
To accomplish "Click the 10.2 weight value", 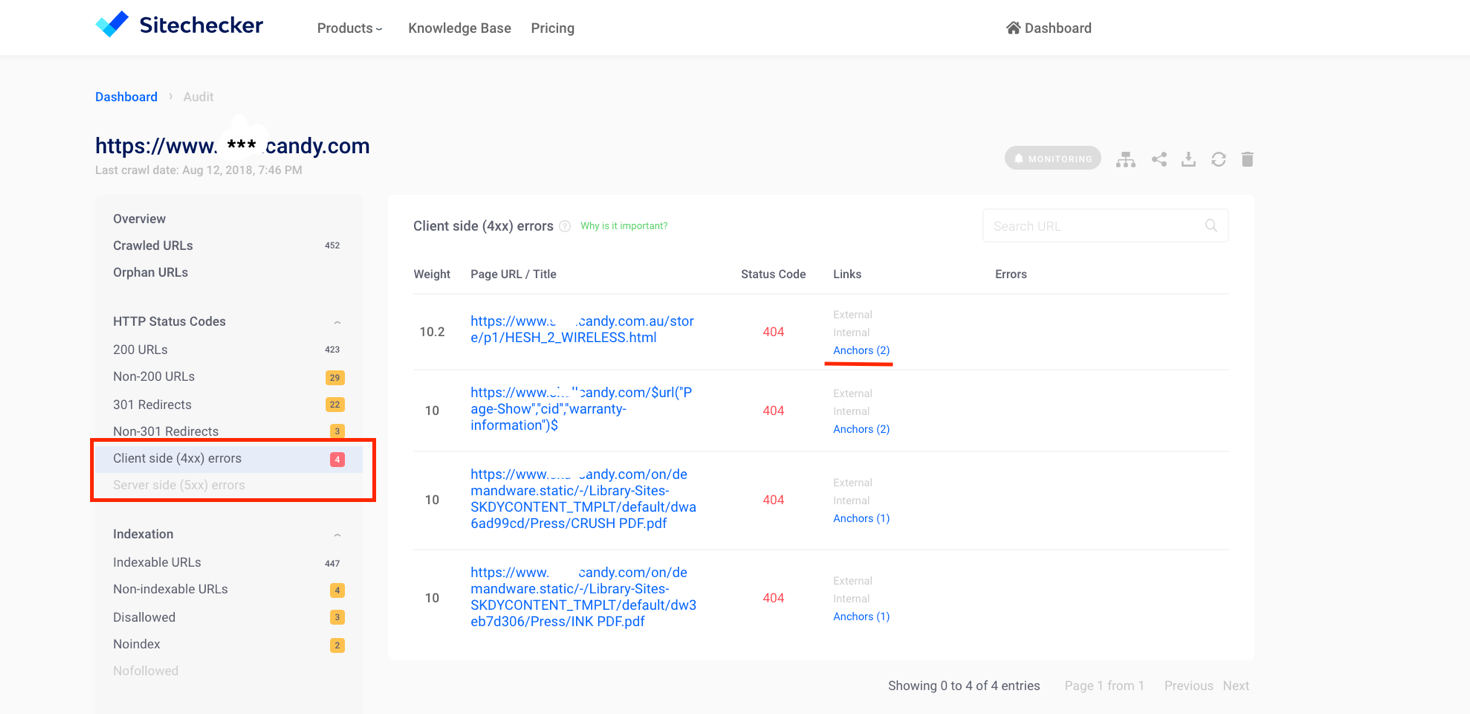I will click(x=432, y=332).
